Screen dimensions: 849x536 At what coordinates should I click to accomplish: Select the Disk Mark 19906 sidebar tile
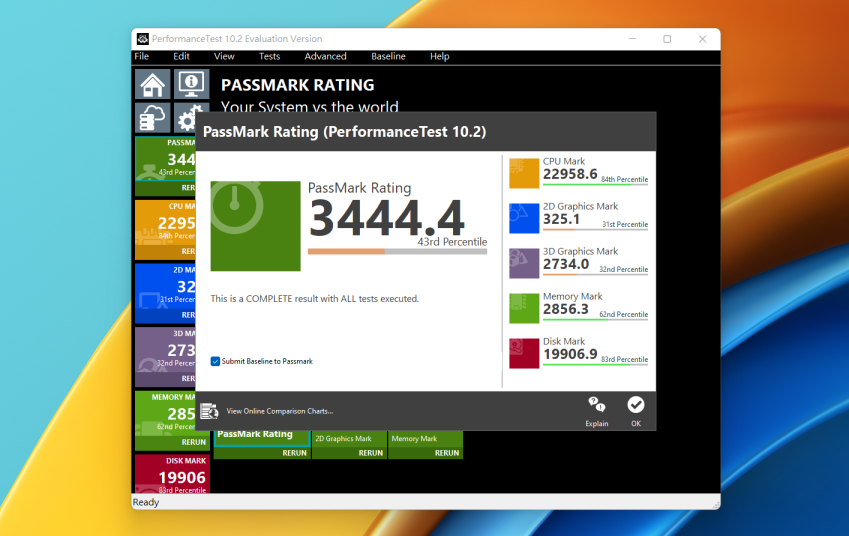click(x=172, y=473)
